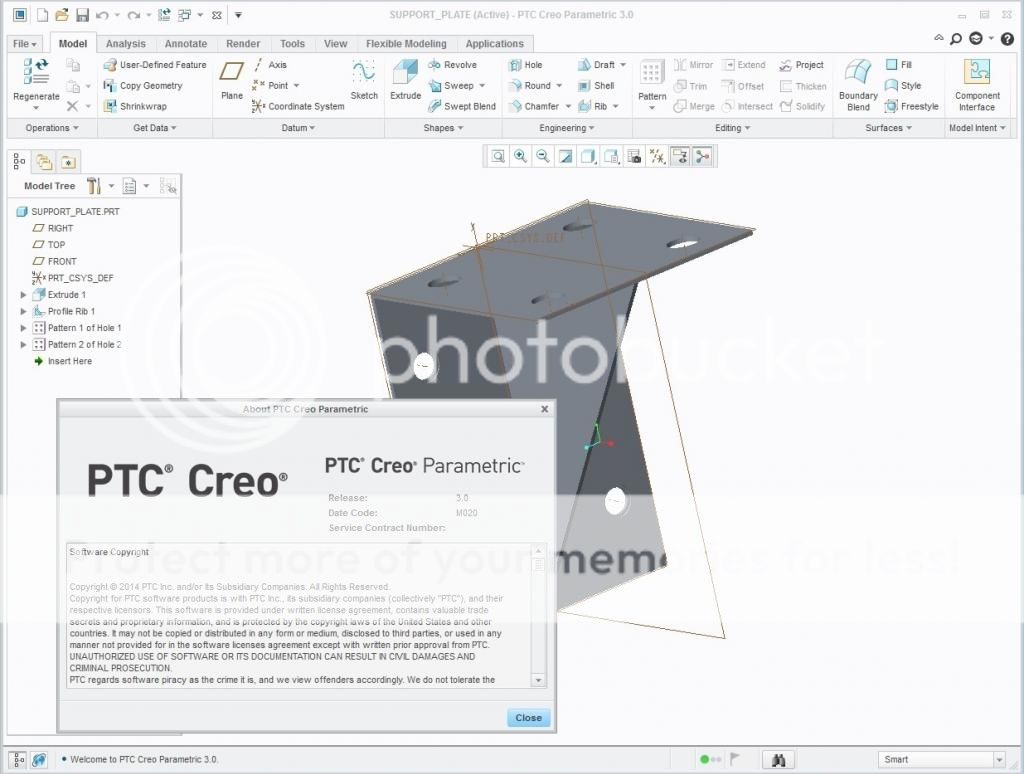The image size is (1024, 774).
Task: Select the TOP datum plane in tree
Action: pos(56,245)
